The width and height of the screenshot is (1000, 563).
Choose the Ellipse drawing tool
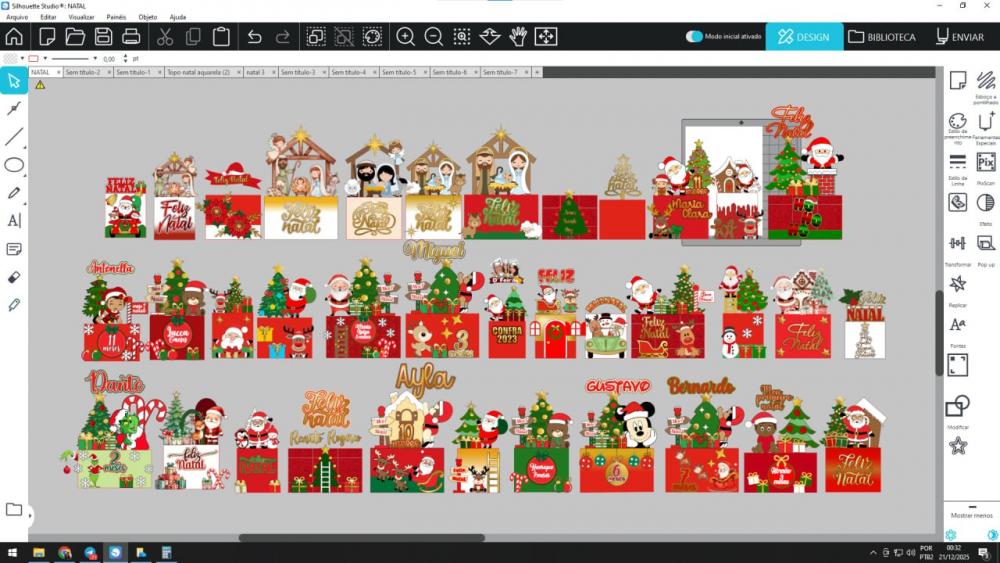[x=14, y=165]
